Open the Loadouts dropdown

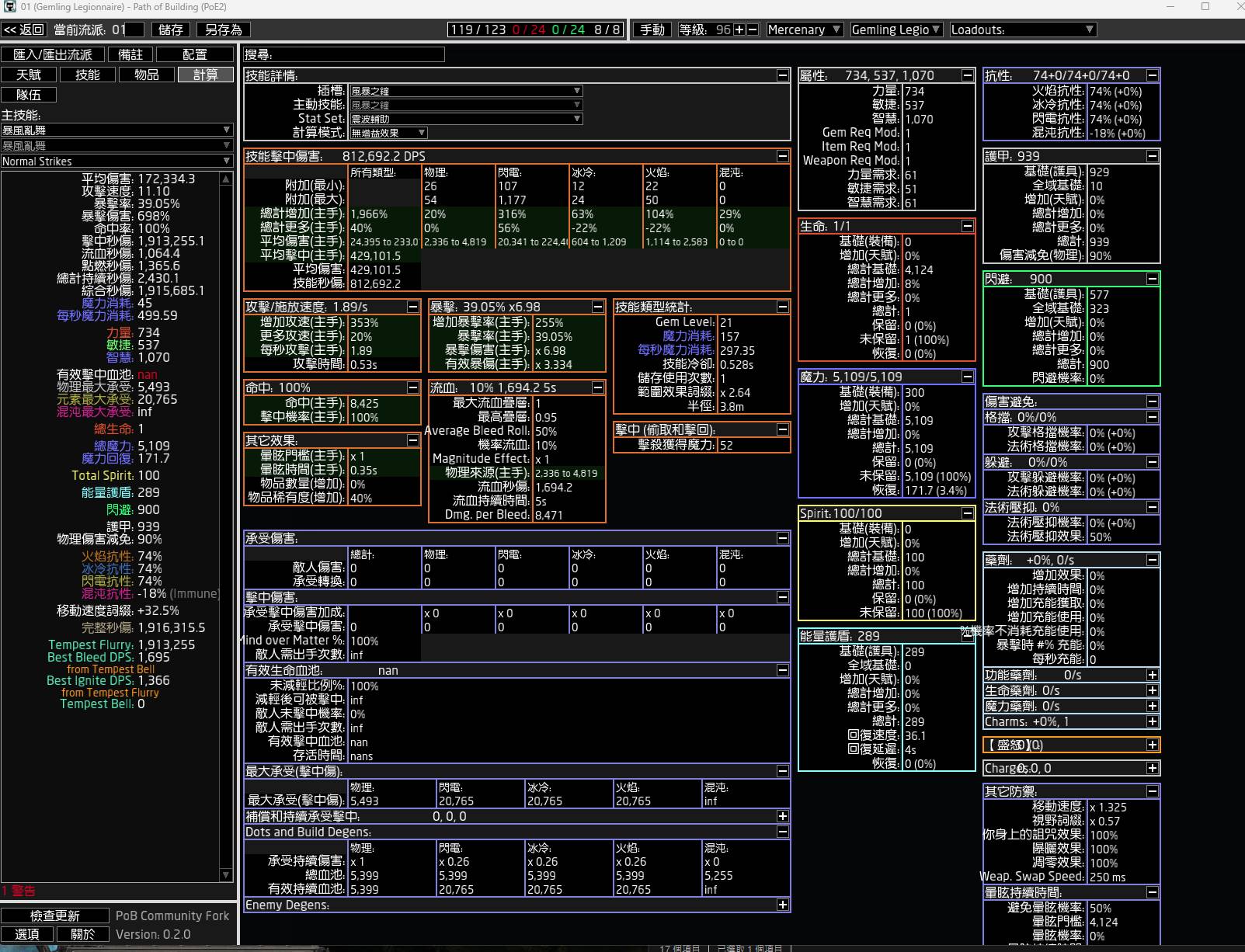(x=1022, y=30)
